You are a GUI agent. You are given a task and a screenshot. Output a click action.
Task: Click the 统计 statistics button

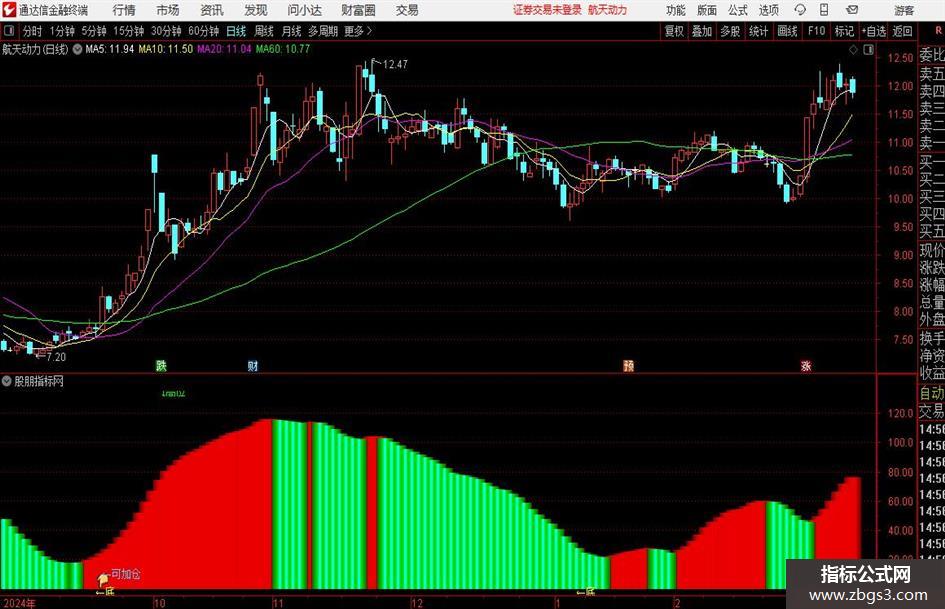758,31
